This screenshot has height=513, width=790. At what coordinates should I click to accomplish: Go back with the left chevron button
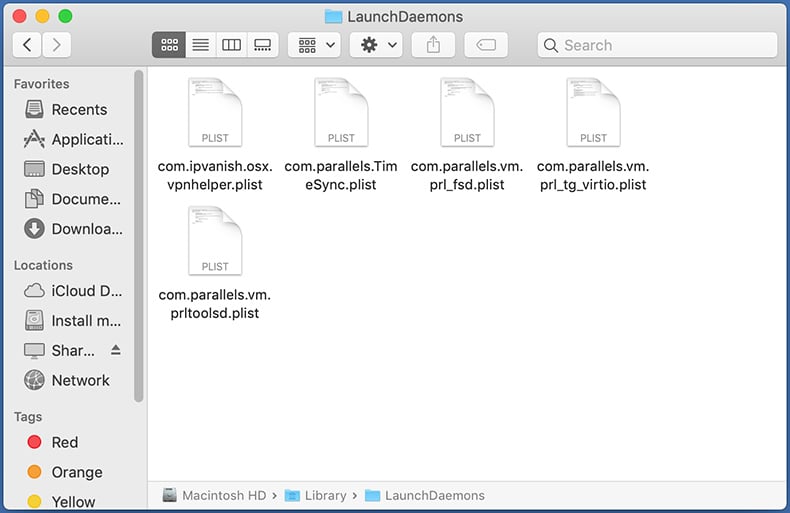27,45
